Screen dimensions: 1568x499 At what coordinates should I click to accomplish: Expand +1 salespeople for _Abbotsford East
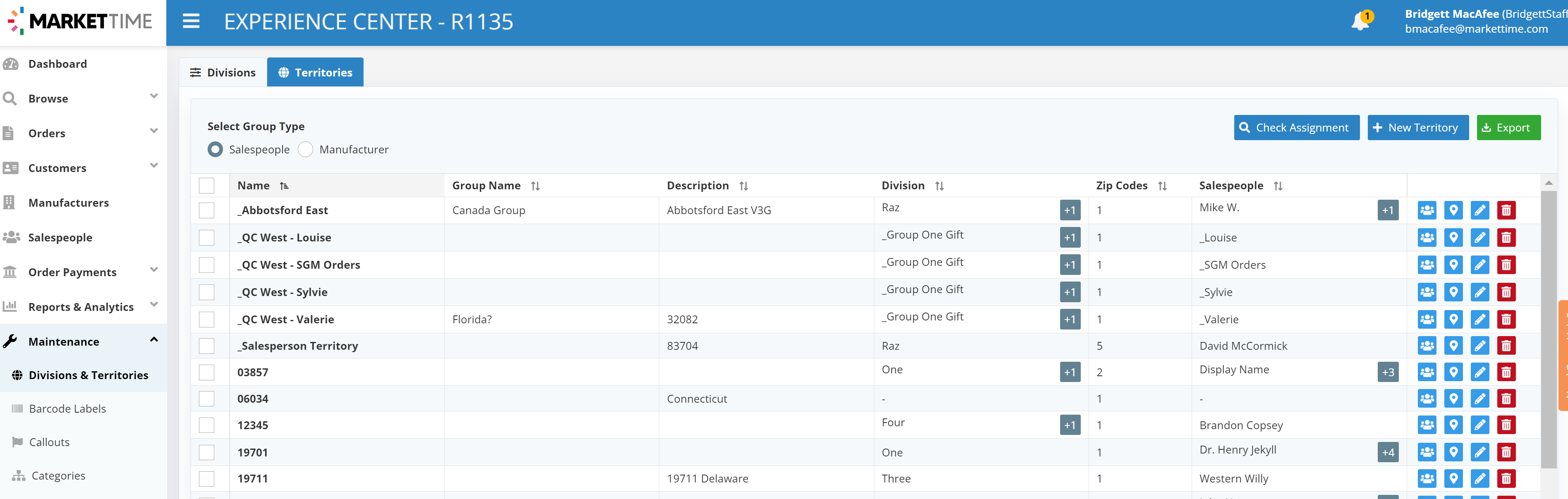coord(1388,210)
